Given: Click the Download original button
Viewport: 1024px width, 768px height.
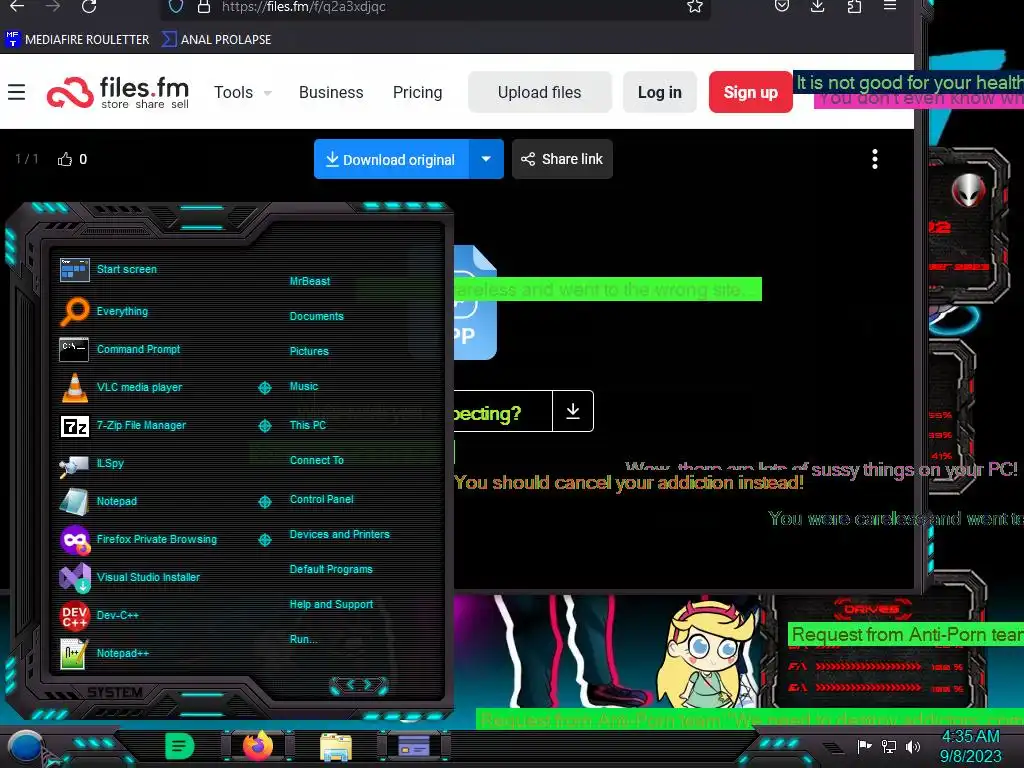Looking at the screenshot, I should coord(391,159).
